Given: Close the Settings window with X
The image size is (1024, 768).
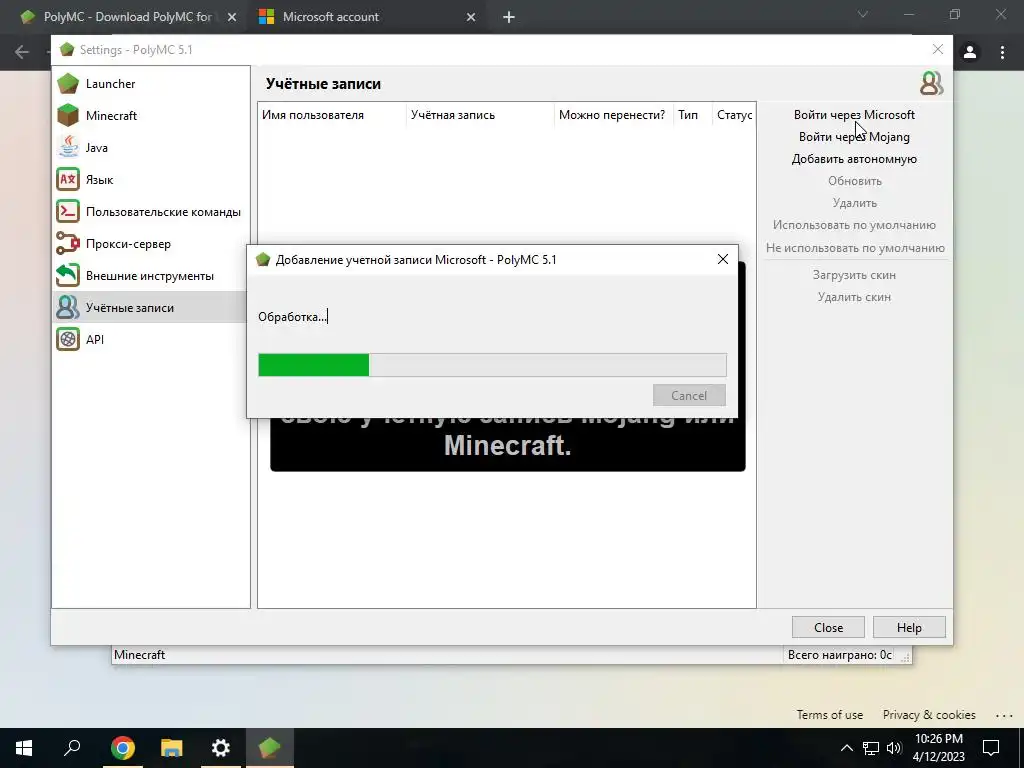Looking at the screenshot, I should click(x=938, y=50).
